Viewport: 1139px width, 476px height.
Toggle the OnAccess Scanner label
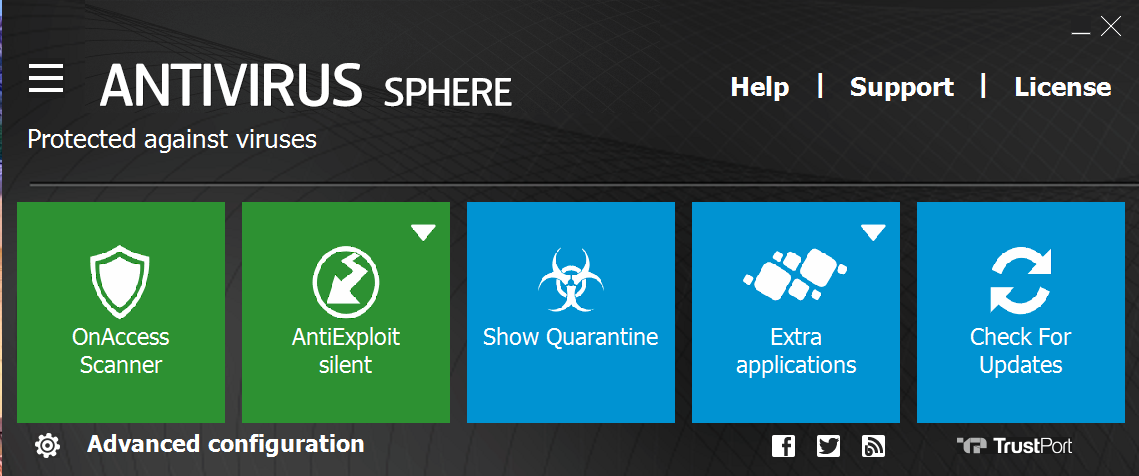121,351
